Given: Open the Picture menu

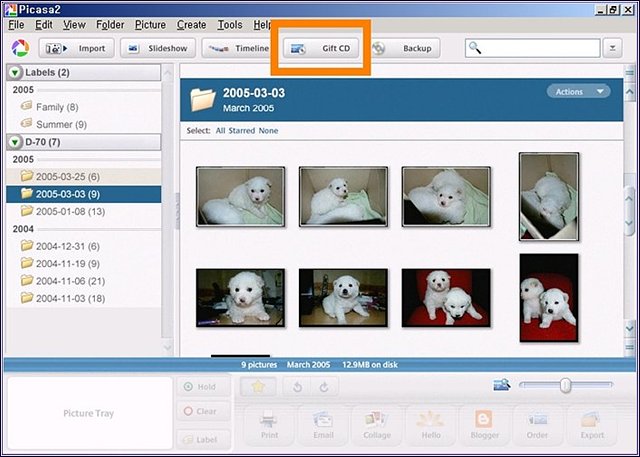Looking at the screenshot, I should click(150, 24).
